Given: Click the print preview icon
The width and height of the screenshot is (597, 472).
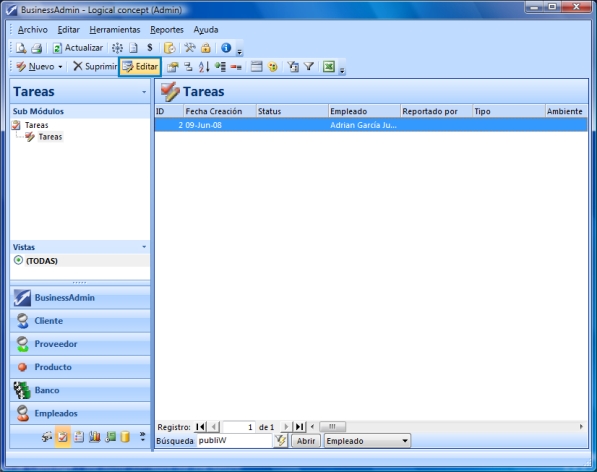Looking at the screenshot, I should [x=21, y=48].
